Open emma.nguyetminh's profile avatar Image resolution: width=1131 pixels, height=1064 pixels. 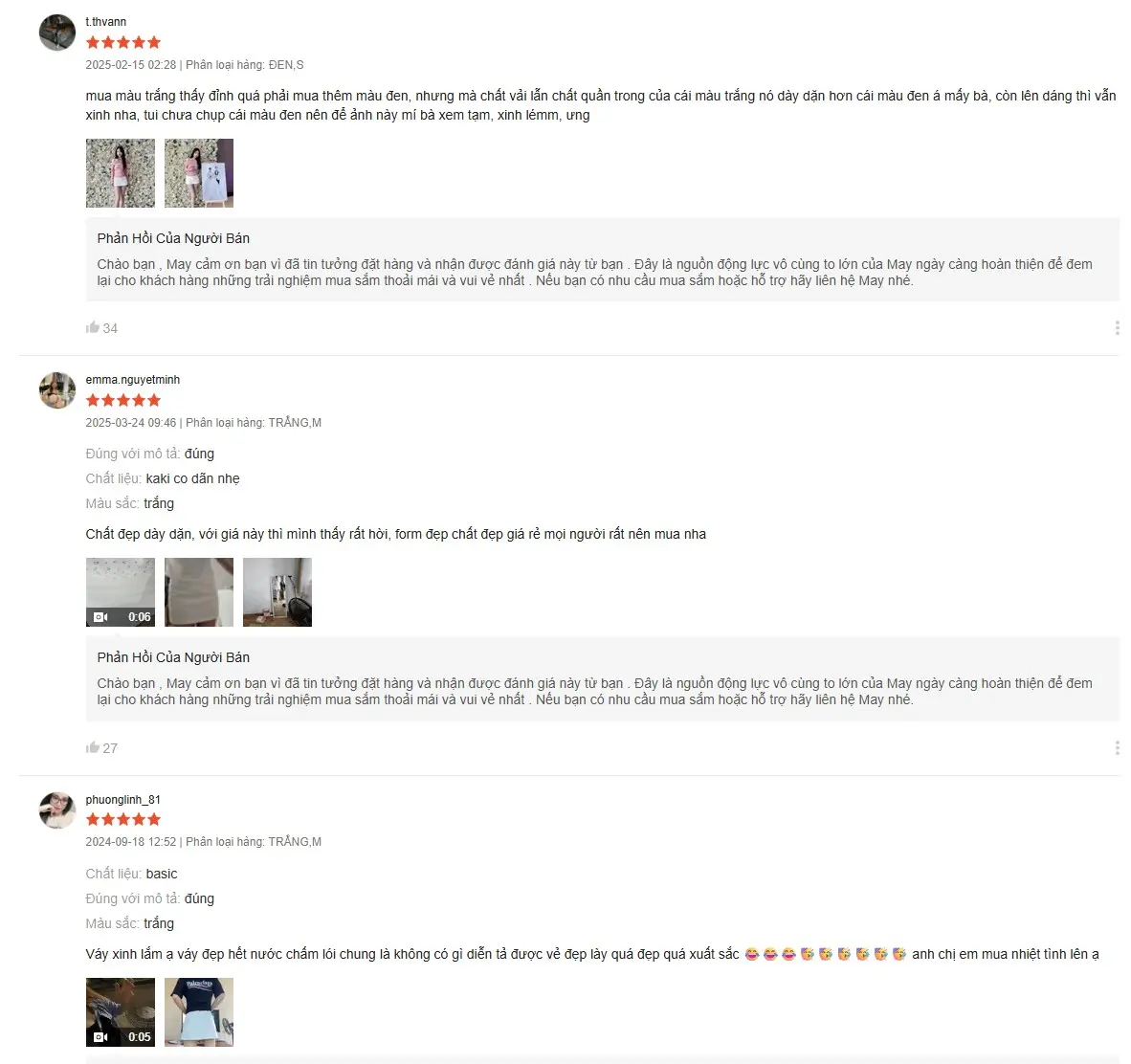pyautogui.click(x=57, y=390)
